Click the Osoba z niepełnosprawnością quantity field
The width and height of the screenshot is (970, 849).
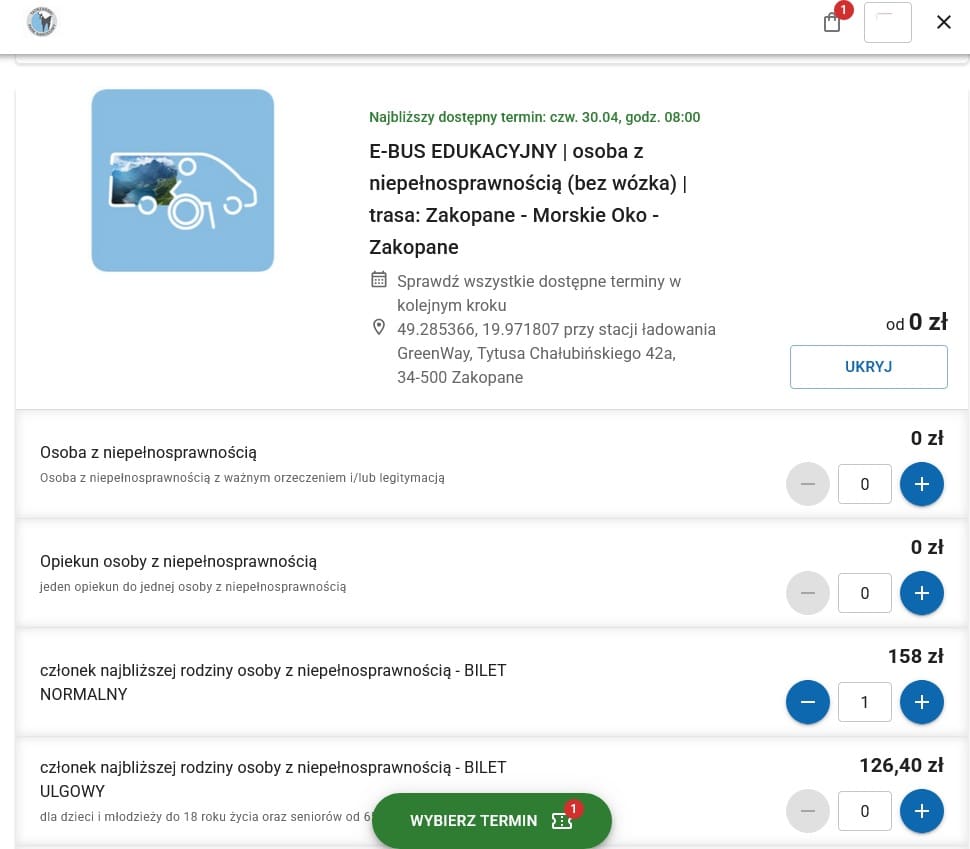864,484
